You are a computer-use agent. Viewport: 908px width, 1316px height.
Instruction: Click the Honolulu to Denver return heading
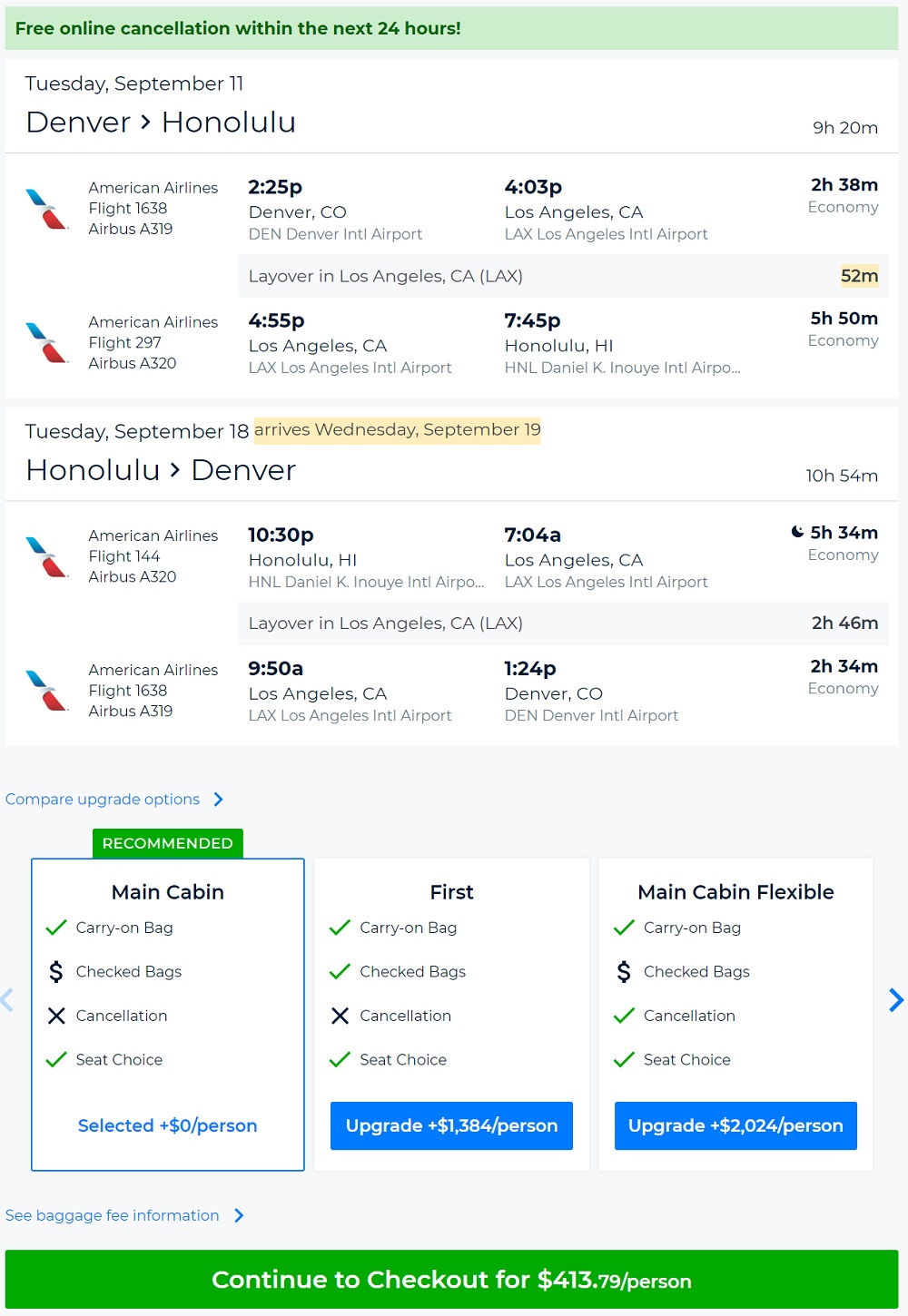(161, 470)
